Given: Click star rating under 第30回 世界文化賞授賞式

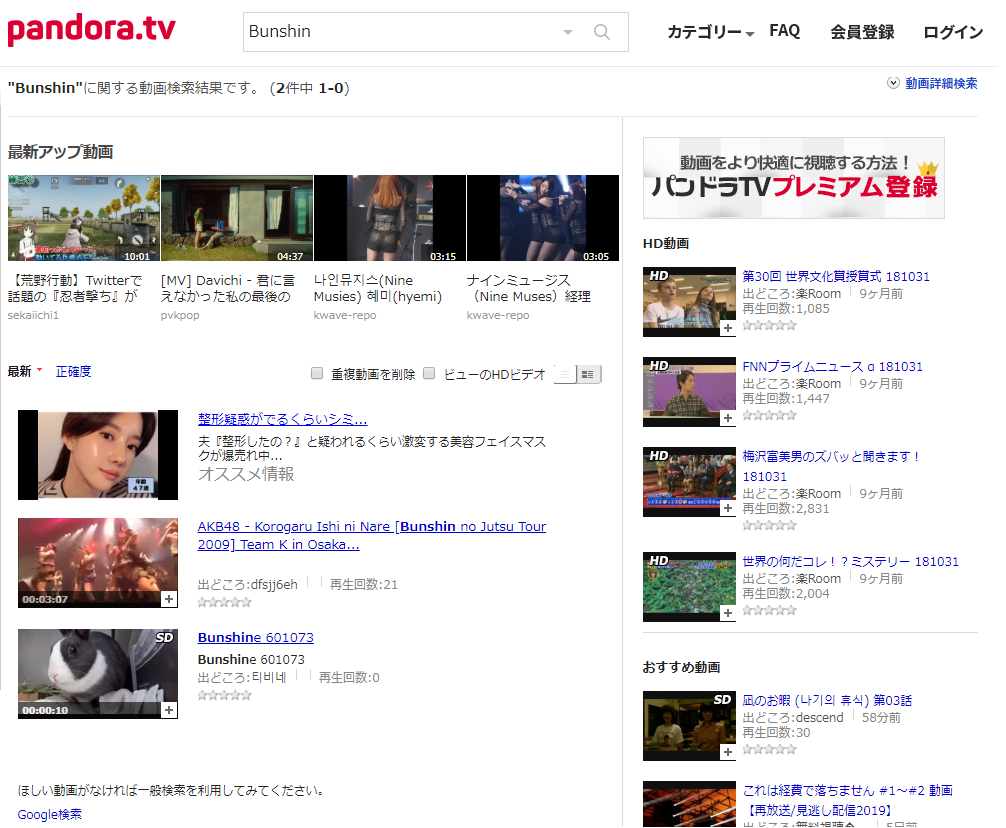Looking at the screenshot, I should click(769, 325).
